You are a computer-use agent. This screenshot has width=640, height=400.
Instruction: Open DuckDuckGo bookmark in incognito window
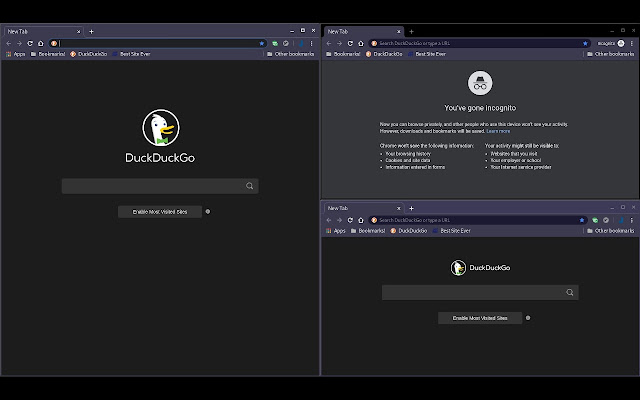click(384, 54)
